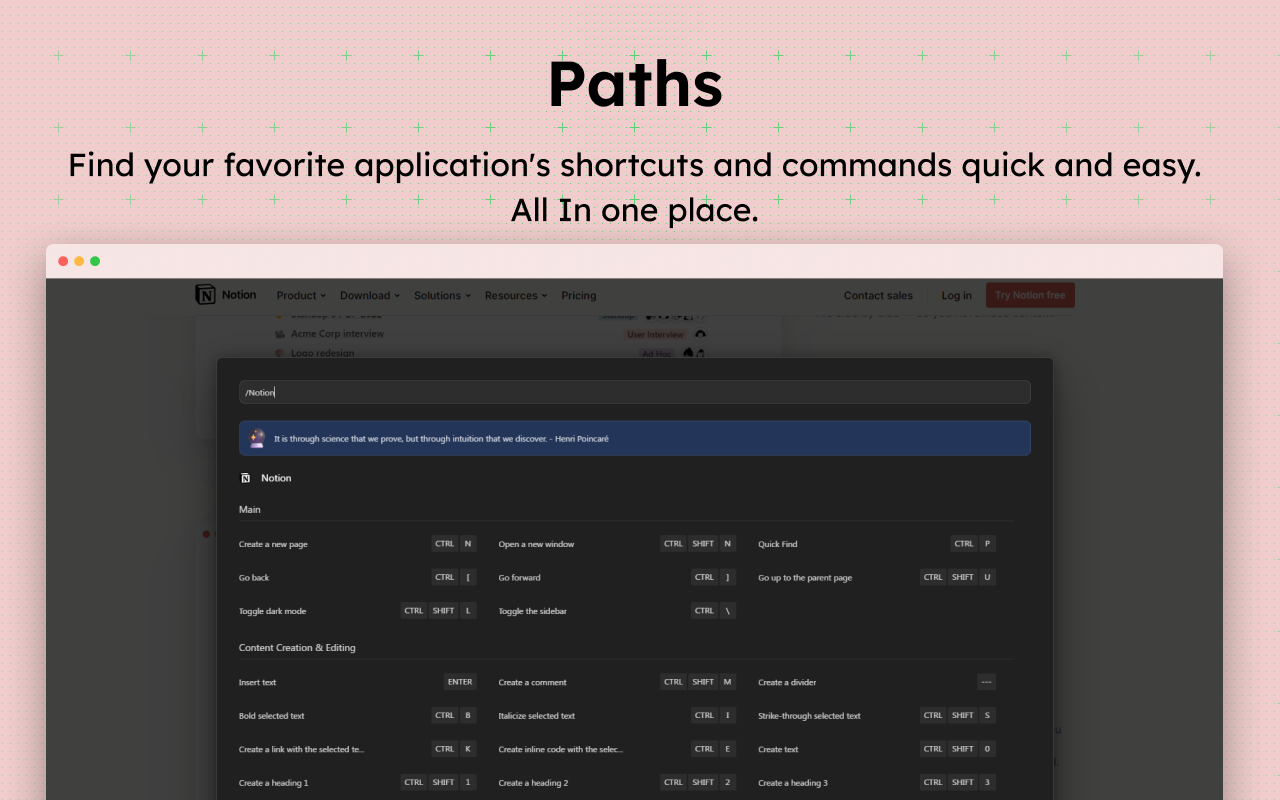Expand the Product dropdown menu
The width and height of the screenshot is (1280, 800).
pyautogui.click(x=301, y=296)
